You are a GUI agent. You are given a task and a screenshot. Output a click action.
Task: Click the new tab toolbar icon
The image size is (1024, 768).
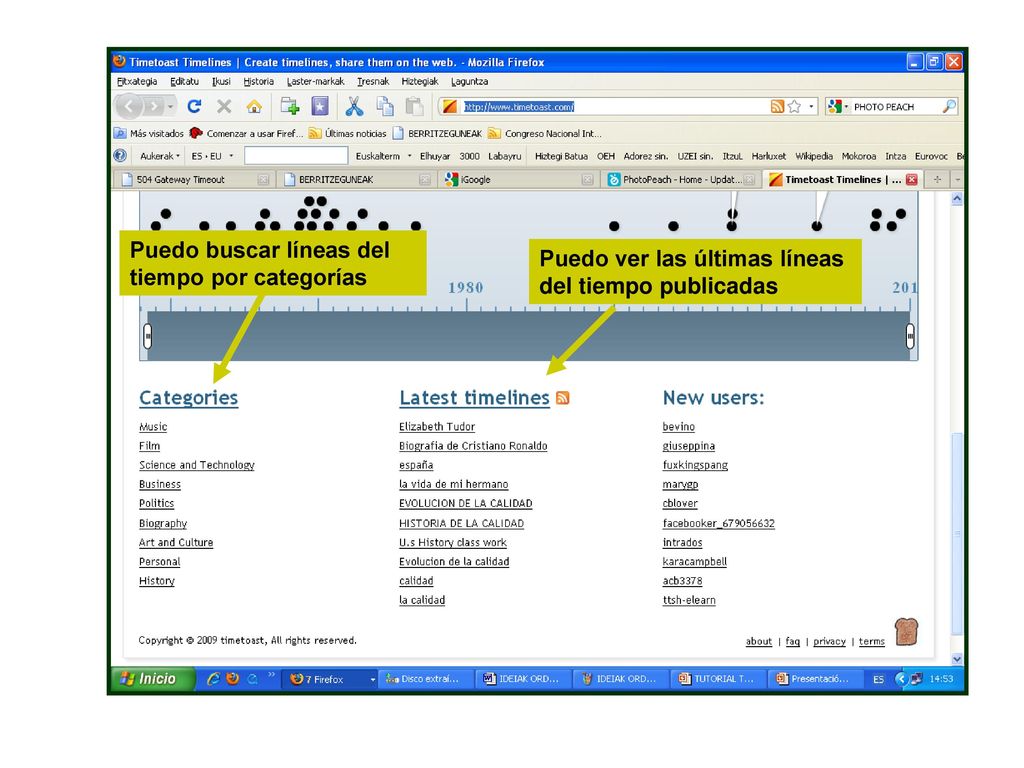tap(289, 106)
